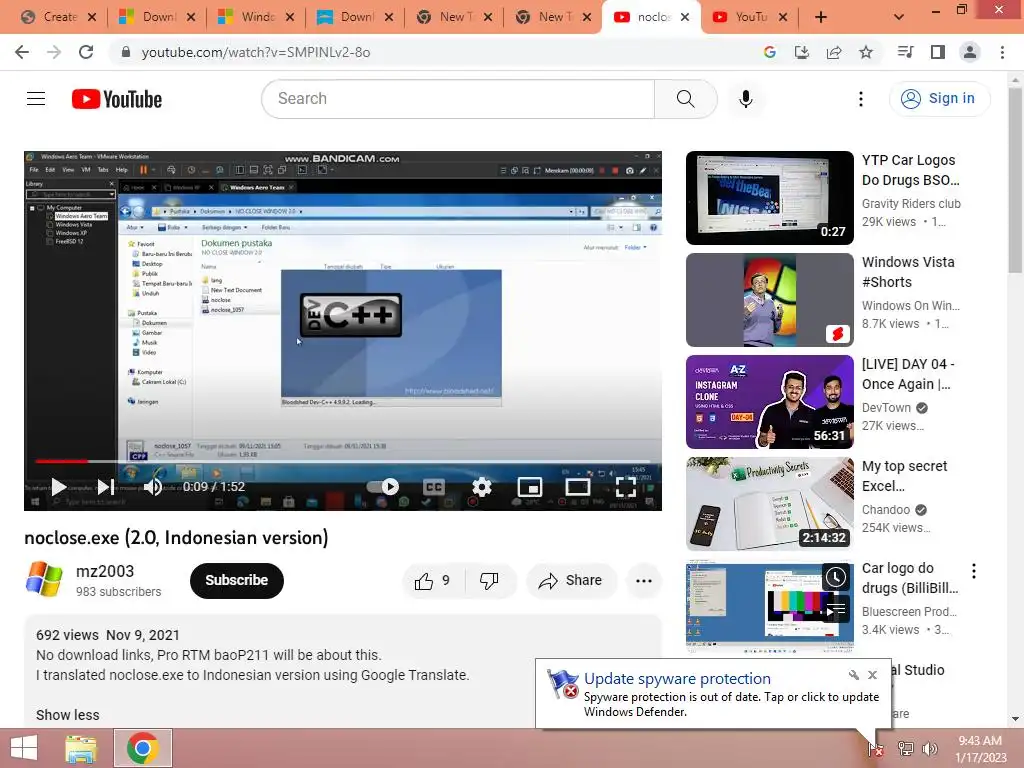Share this page from the toolbar
This screenshot has width=1024, height=768.
(x=834, y=52)
